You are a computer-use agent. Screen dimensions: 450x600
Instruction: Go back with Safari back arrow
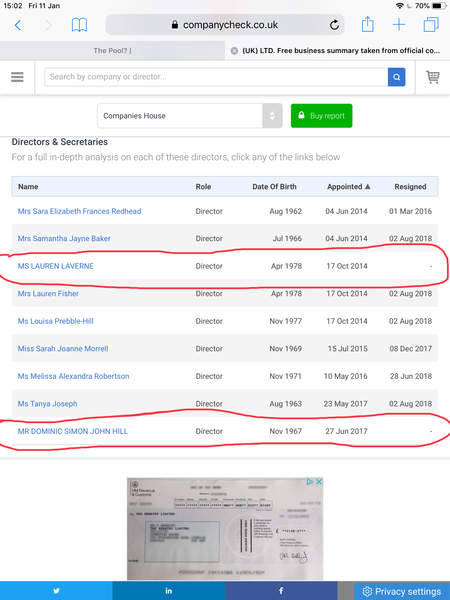point(18,25)
